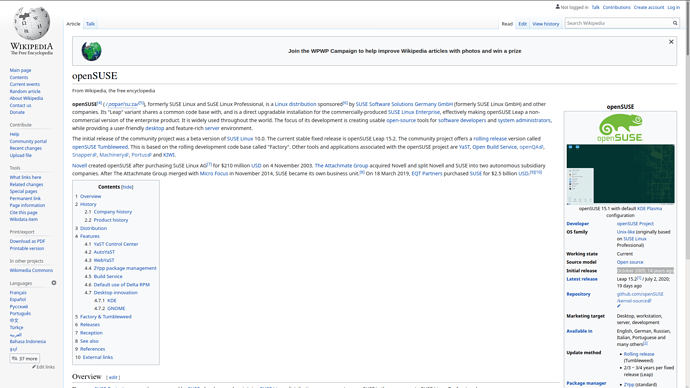Go to Main page in sidebar
Viewport: 690px width, 388px height.
tap(20, 70)
